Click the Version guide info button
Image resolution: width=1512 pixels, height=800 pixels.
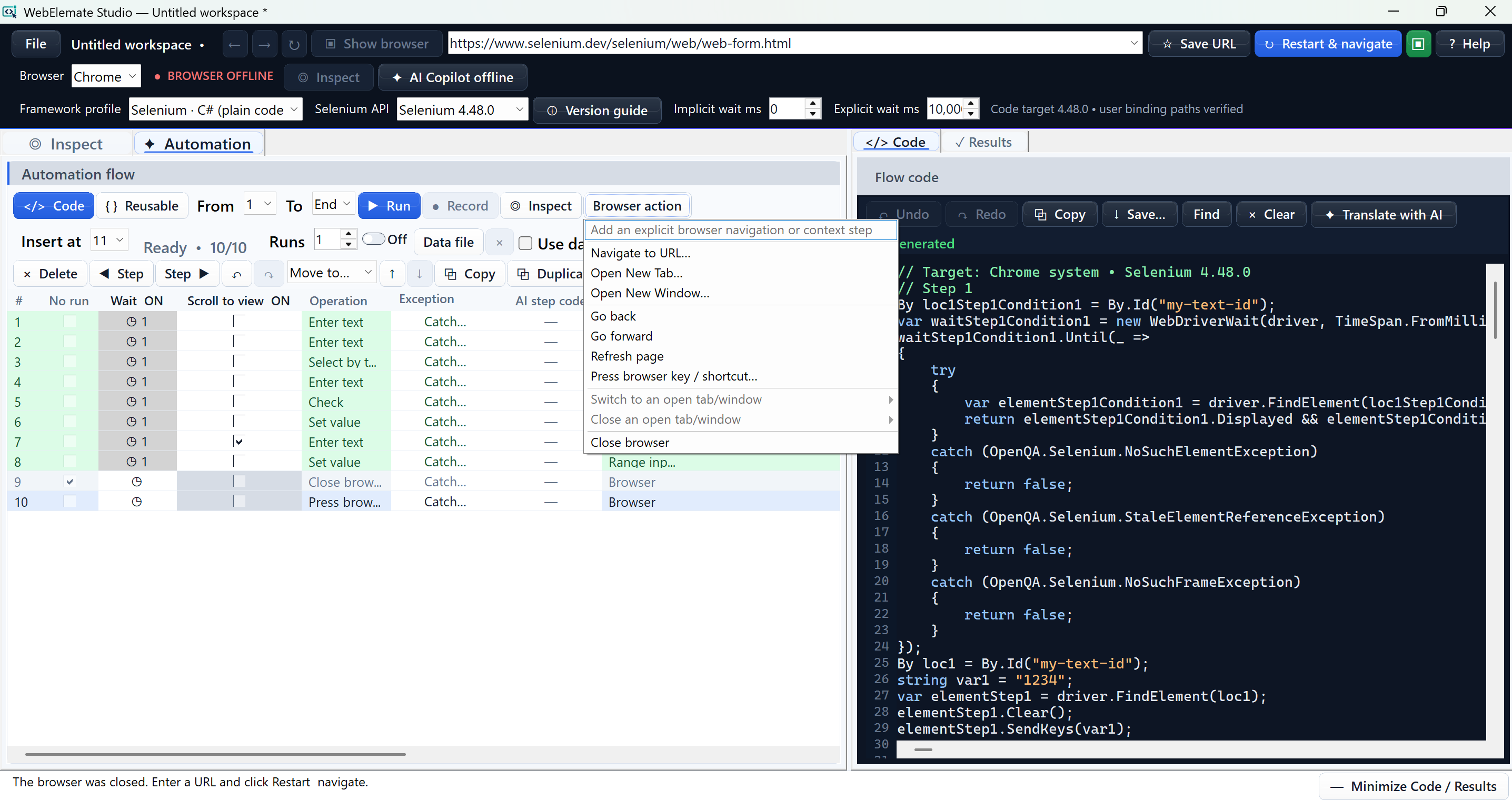click(598, 111)
